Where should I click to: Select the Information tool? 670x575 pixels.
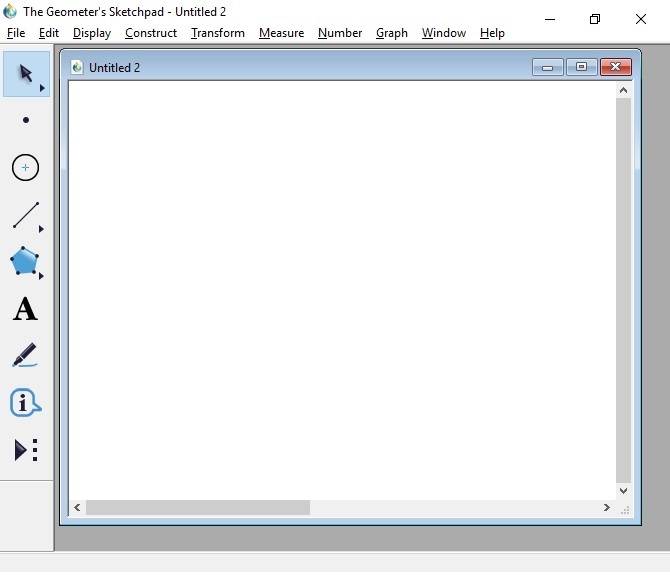25,403
